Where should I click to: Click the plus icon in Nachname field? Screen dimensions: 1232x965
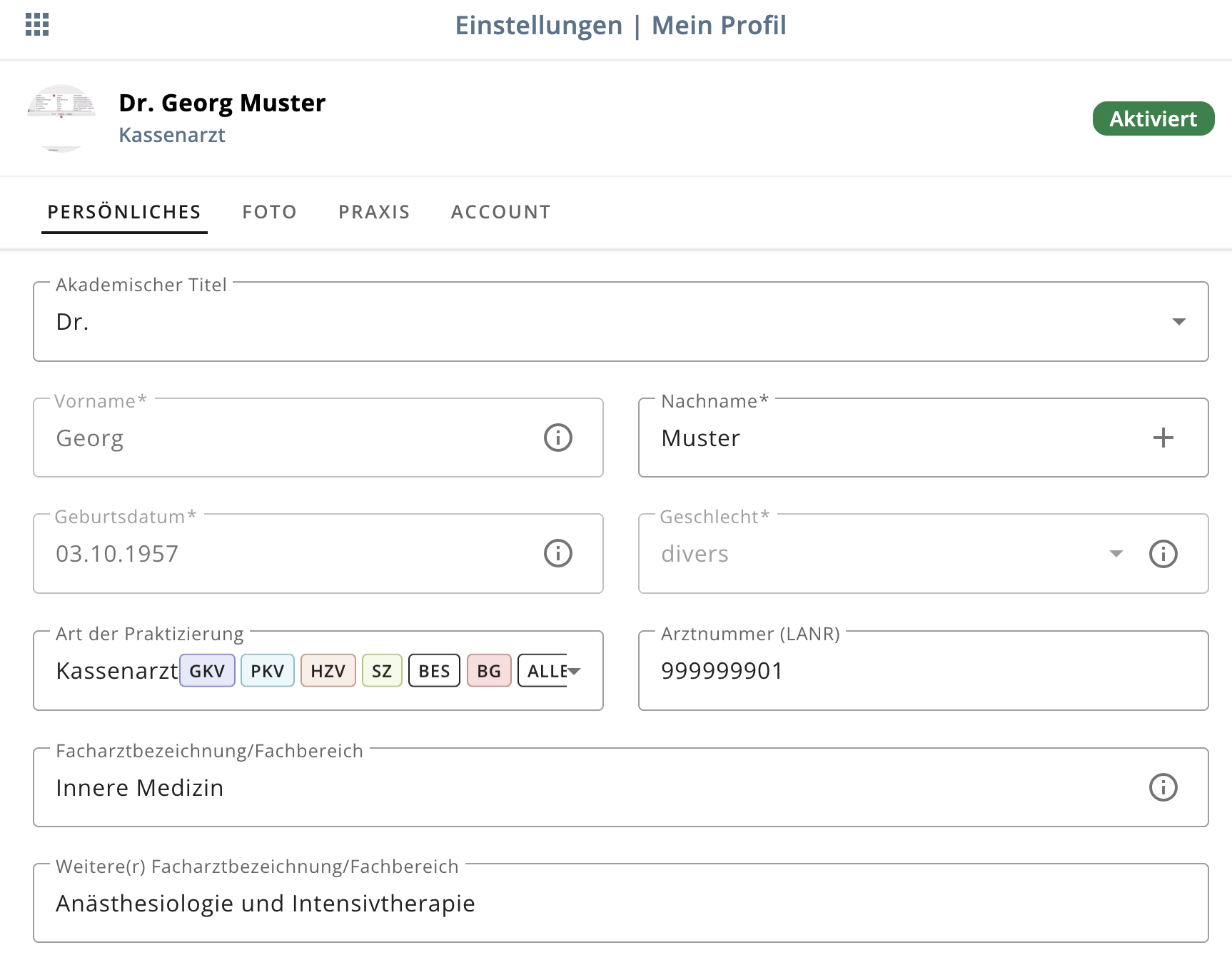point(1163,438)
